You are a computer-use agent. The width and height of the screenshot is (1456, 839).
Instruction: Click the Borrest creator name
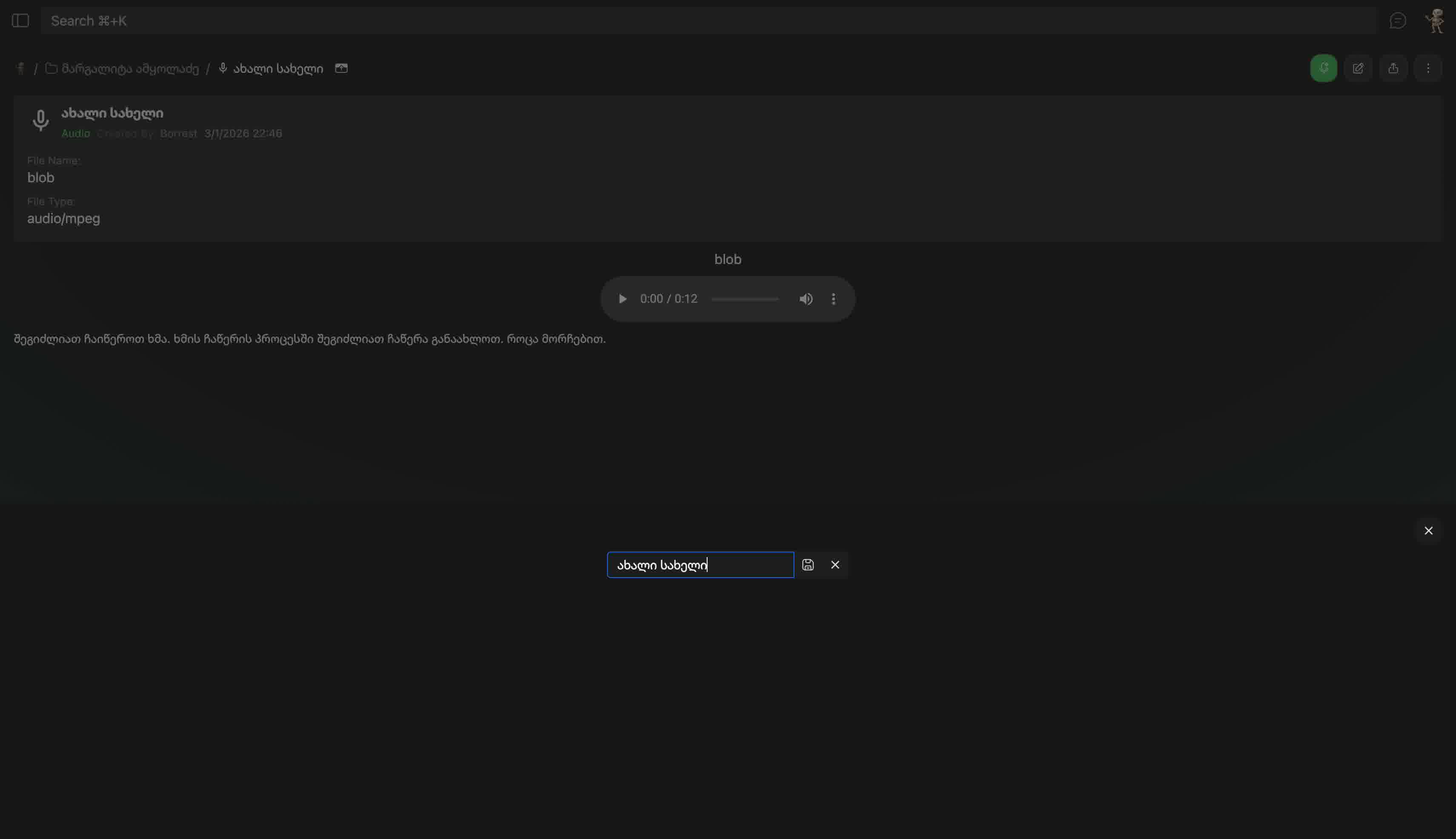(178, 134)
